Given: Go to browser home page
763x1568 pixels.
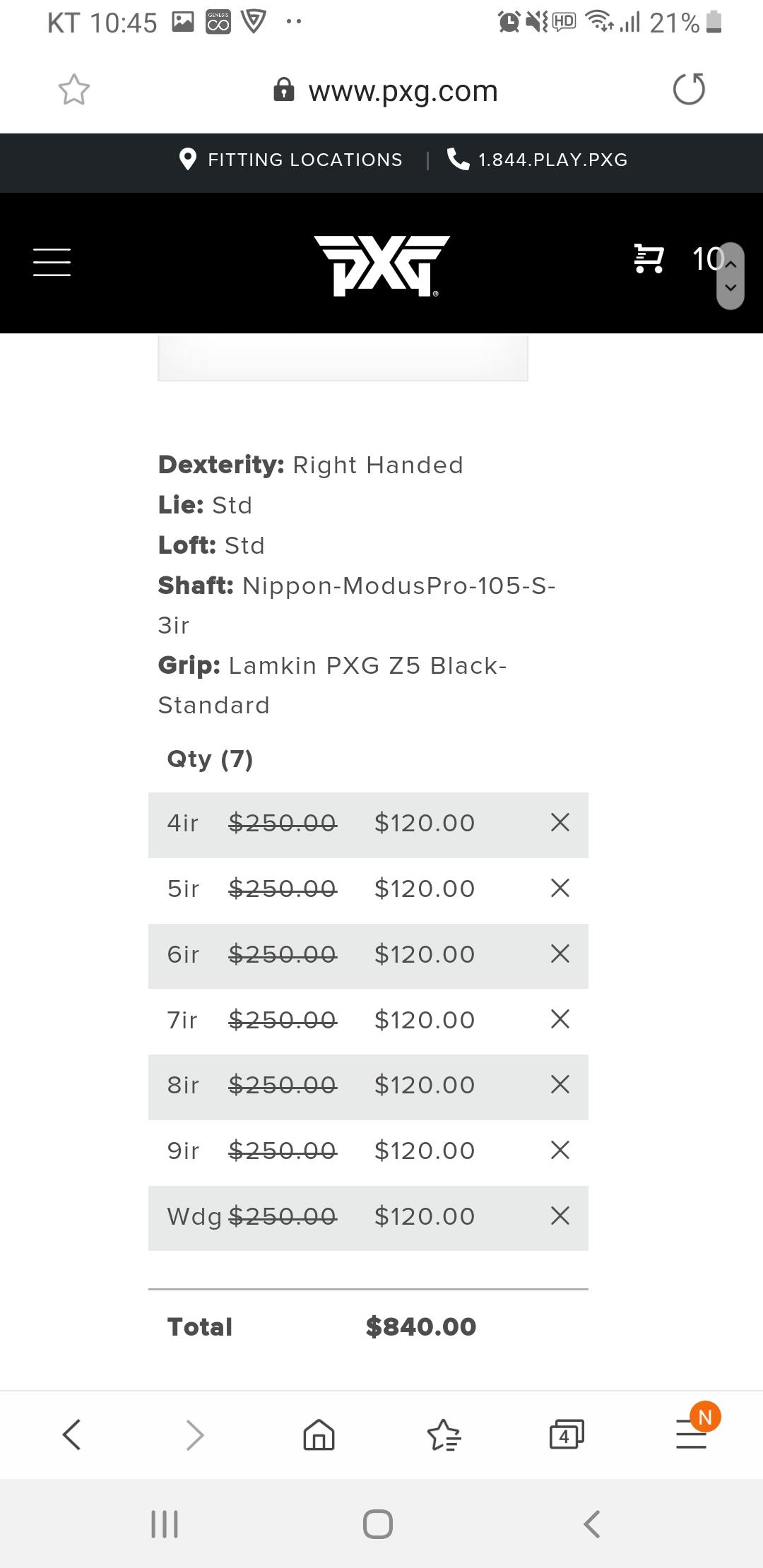Looking at the screenshot, I should (x=319, y=1435).
